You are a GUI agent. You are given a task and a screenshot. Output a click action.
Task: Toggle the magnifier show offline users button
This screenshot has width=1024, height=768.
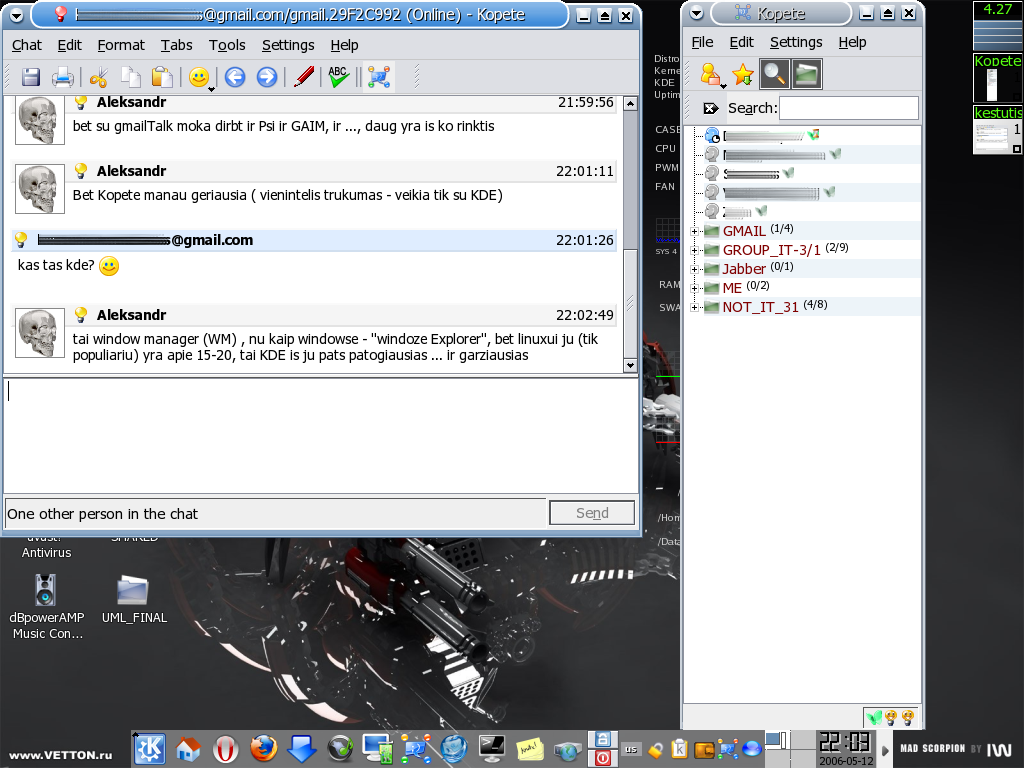click(774, 74)
